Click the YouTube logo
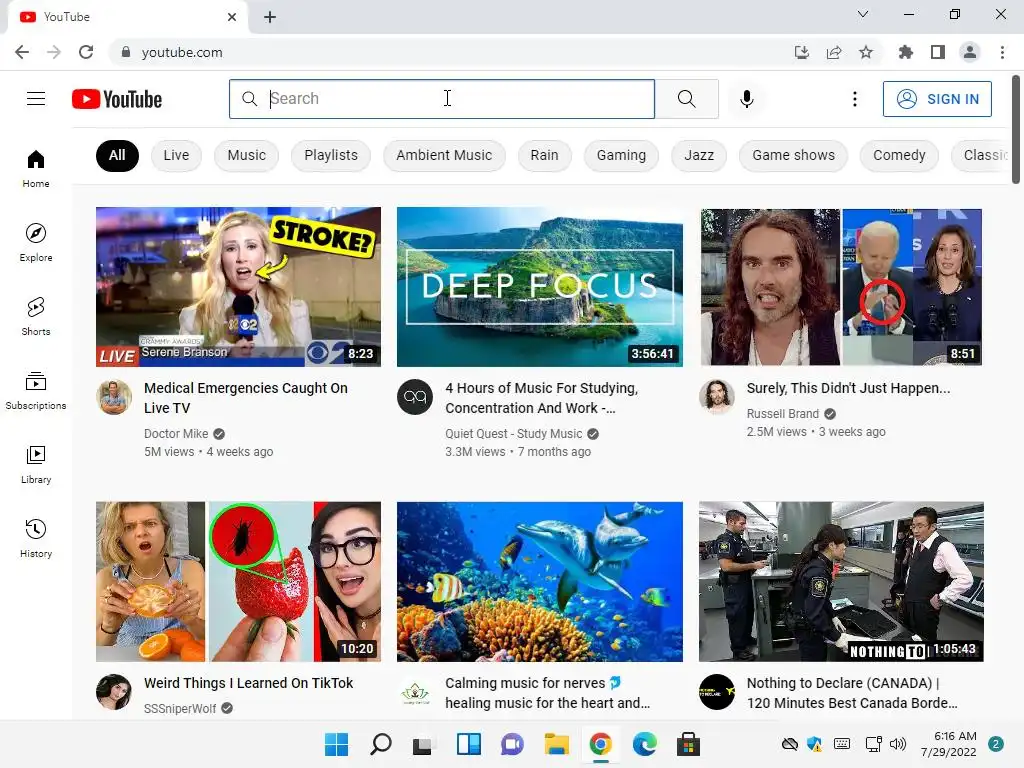The width and height of the screenshot is (1024, 768). pyautogui.click(x=117, y=99)
